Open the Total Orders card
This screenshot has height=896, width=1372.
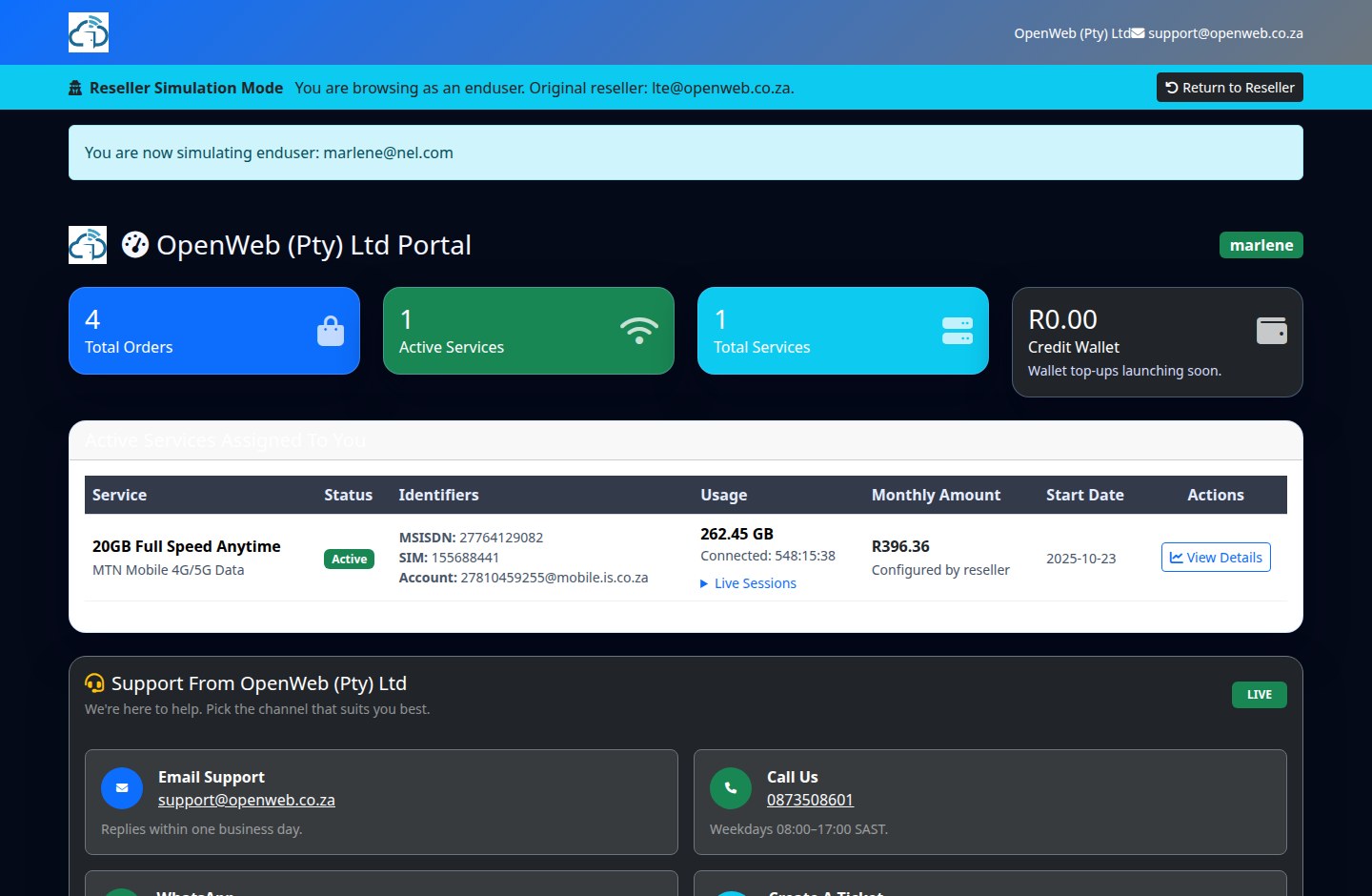(x=214, y=331)
